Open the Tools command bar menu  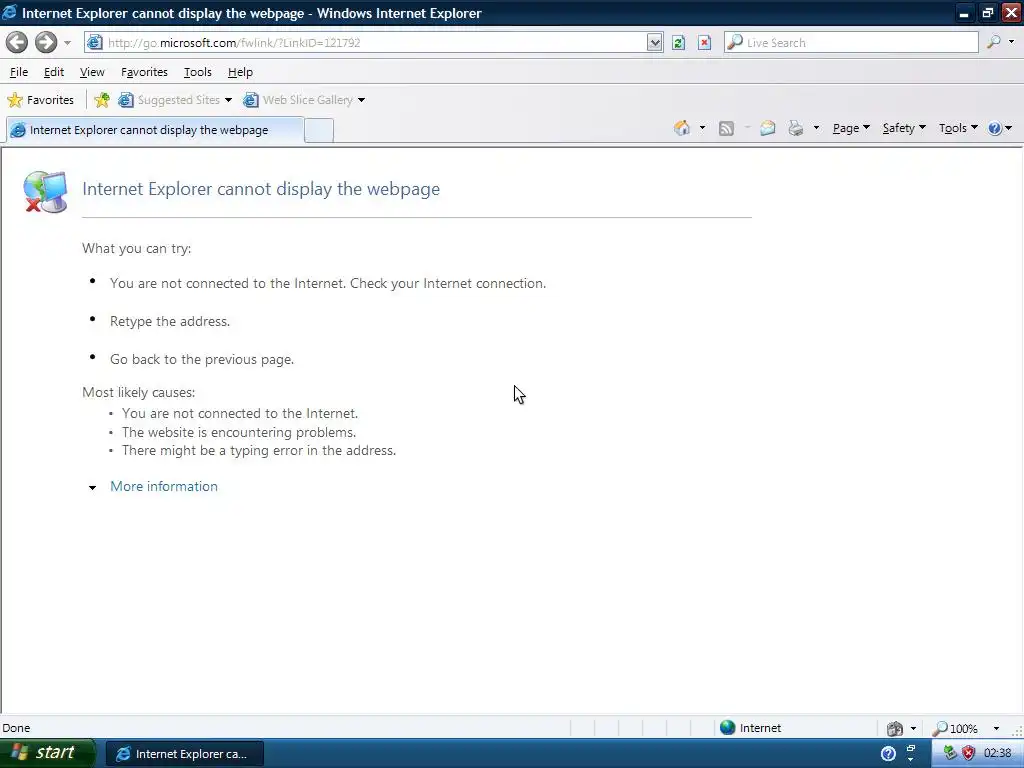[x=958, y=128]
